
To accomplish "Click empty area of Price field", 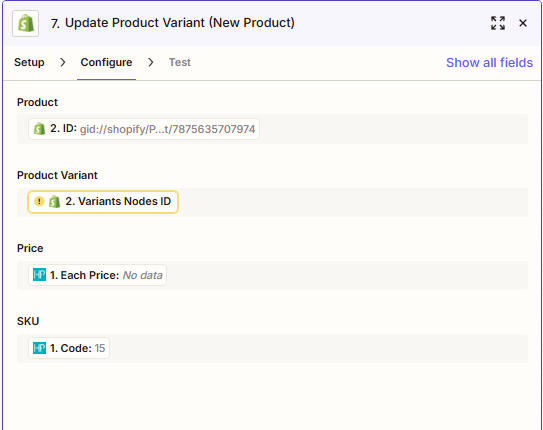I will tap(346, 275).
